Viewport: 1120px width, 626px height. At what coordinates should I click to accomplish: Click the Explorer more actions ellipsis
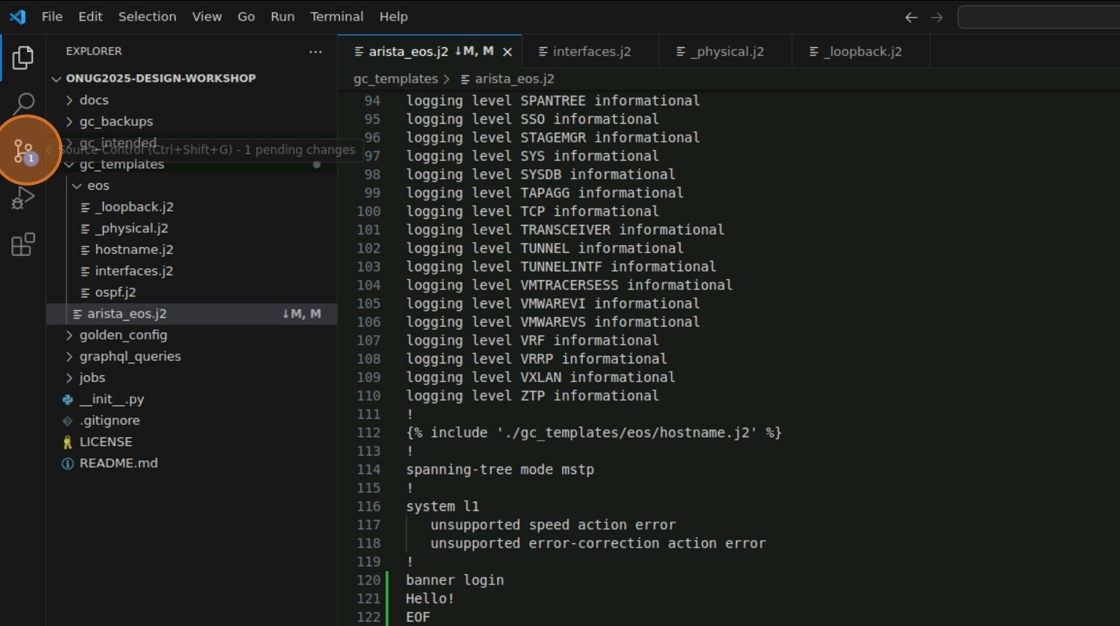(x=316, y=52)
